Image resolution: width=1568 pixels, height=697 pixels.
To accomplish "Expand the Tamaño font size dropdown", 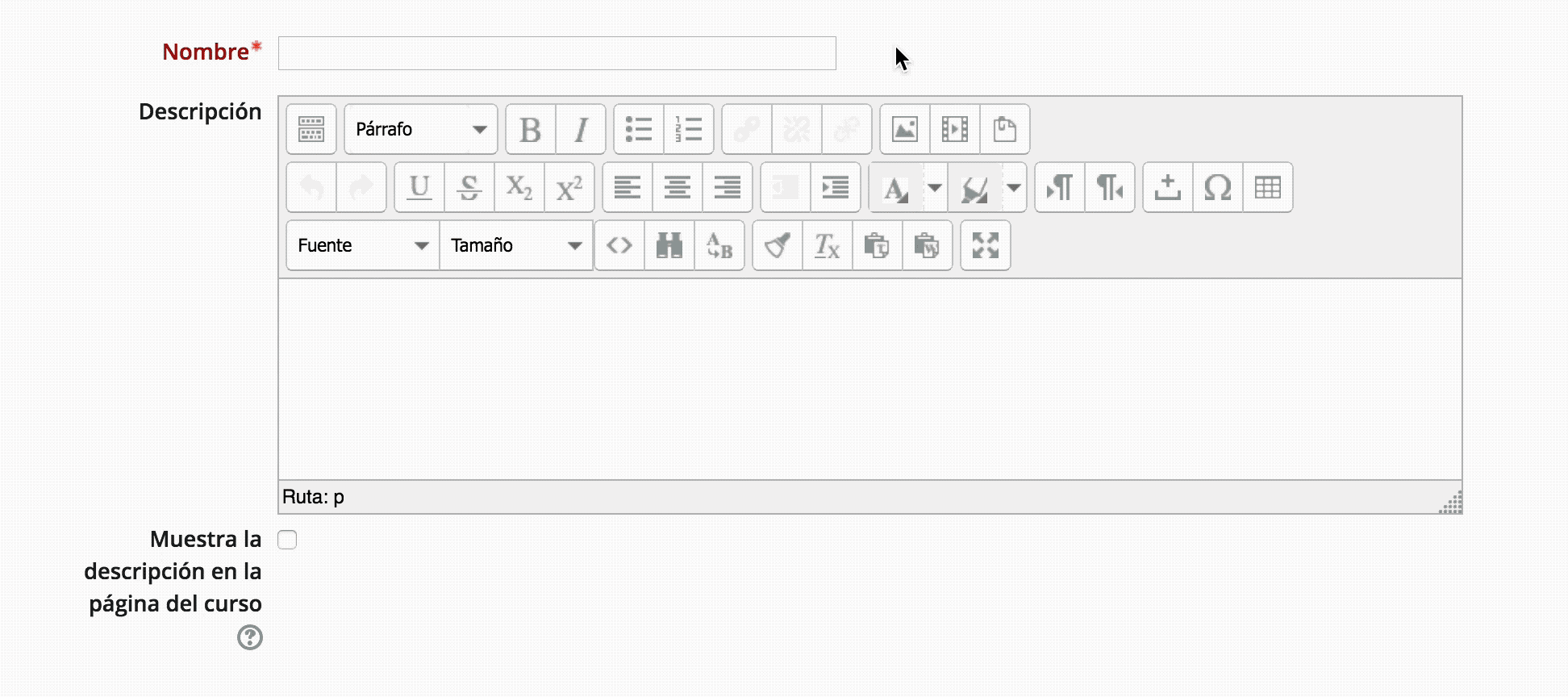I will [x=515, y=245].
